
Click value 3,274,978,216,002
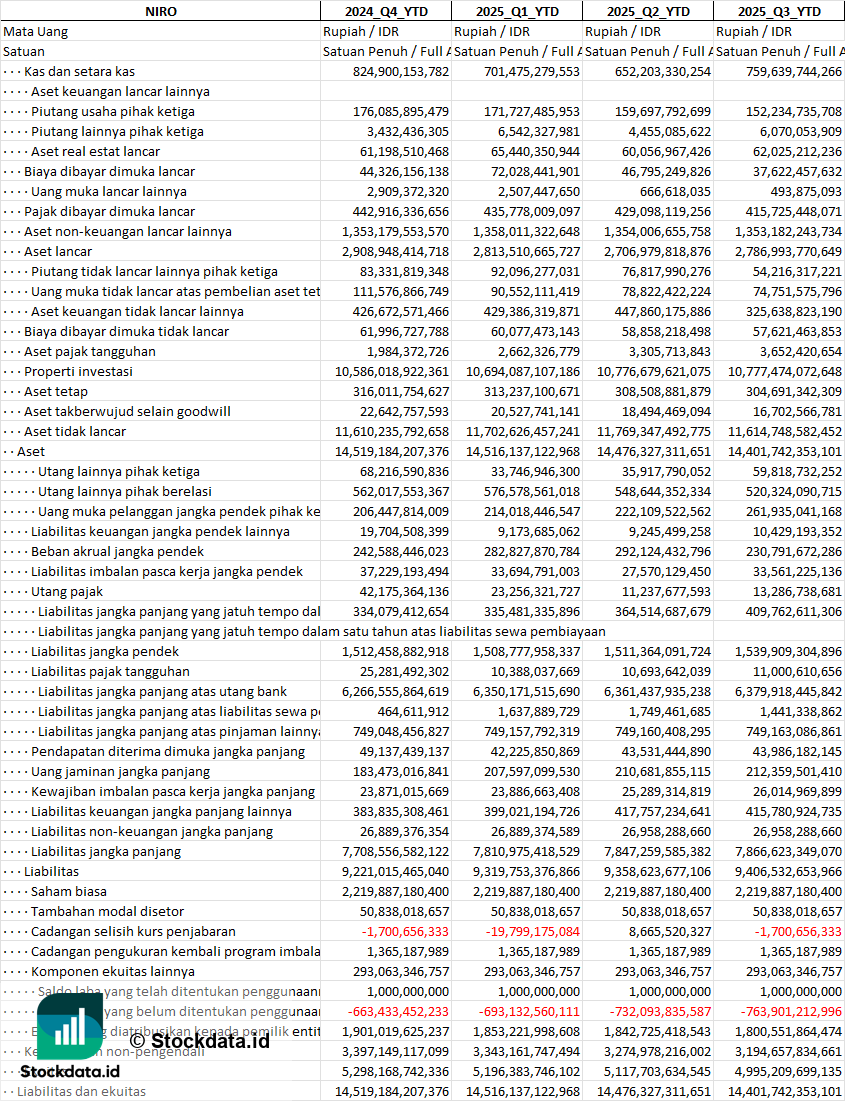point(657,1052)
